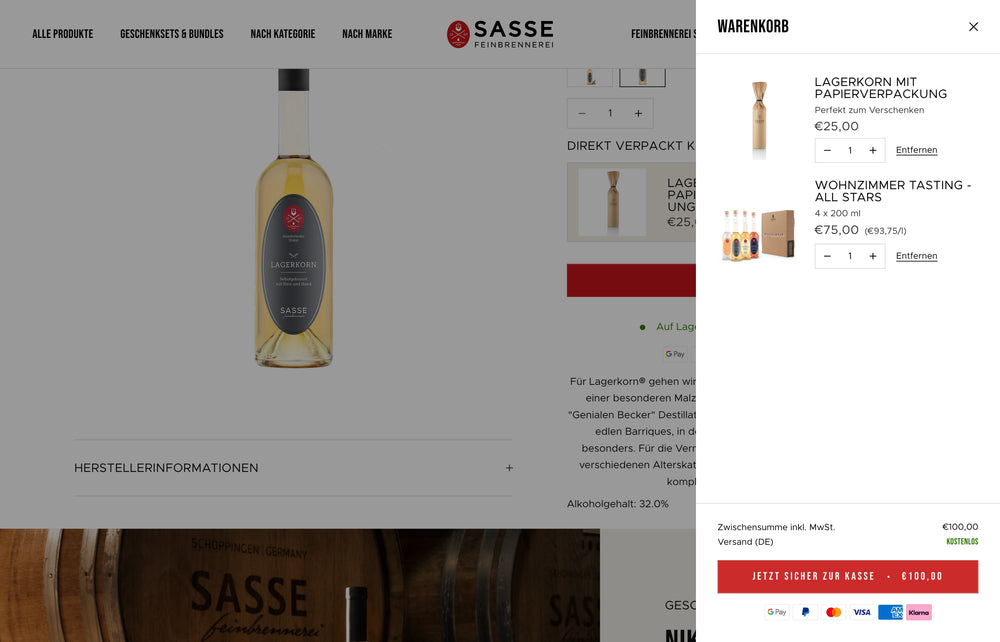Open Geschenksets & Bundles menu
Screen dimensions: 1000x642
click(172, 34)
